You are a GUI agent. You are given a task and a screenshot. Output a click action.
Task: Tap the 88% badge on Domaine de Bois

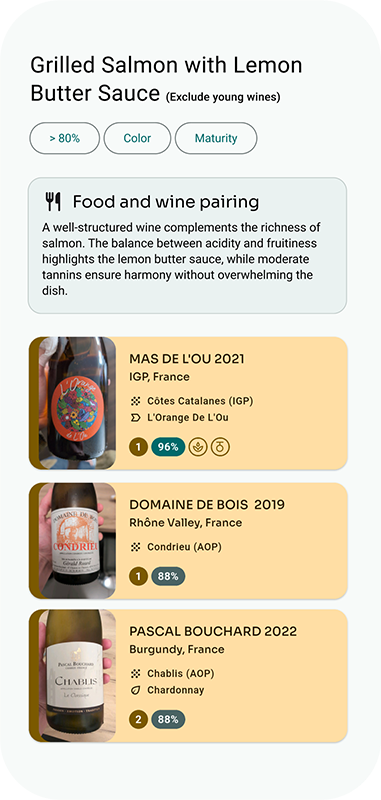point(168,577)
